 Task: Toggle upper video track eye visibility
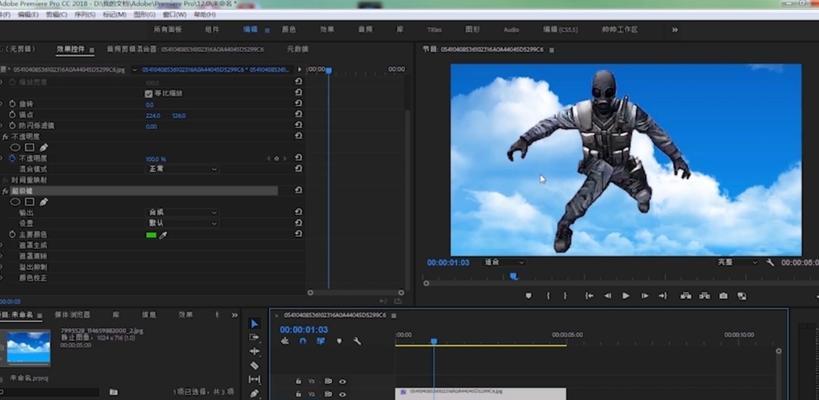click(342, 382)
